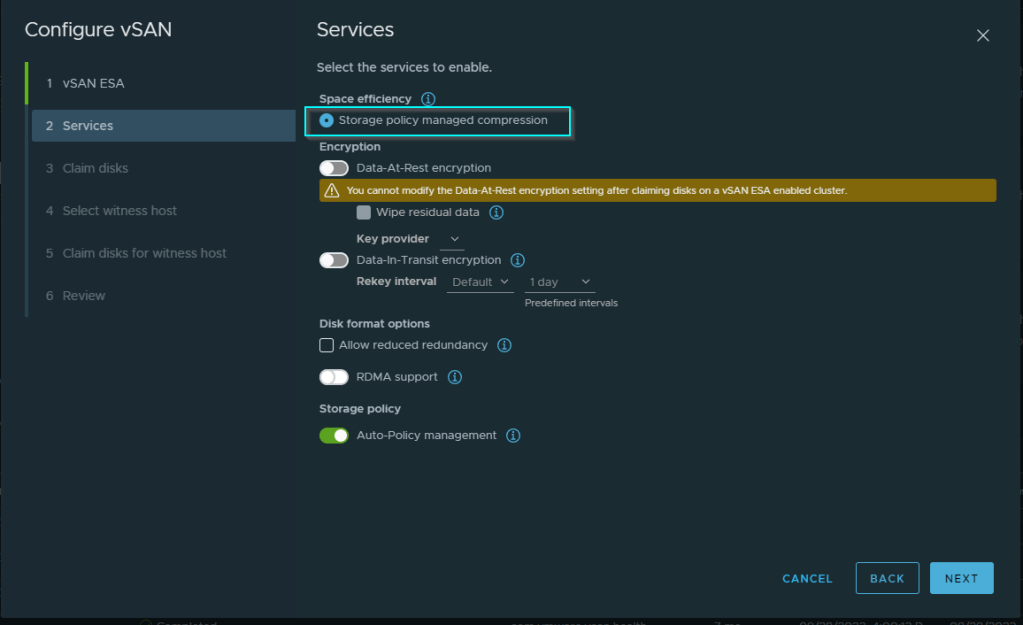Disable Auto-Policy management toggle
1023x625 pixels.
click(334, 436)
